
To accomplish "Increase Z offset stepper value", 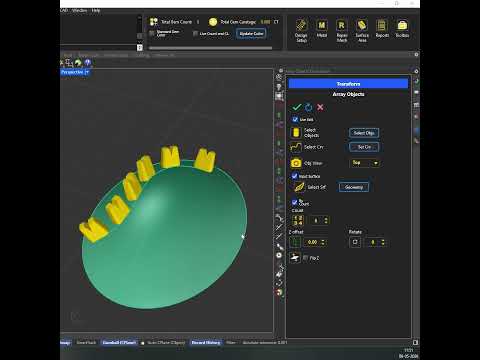I will click(x=323, y=240).
